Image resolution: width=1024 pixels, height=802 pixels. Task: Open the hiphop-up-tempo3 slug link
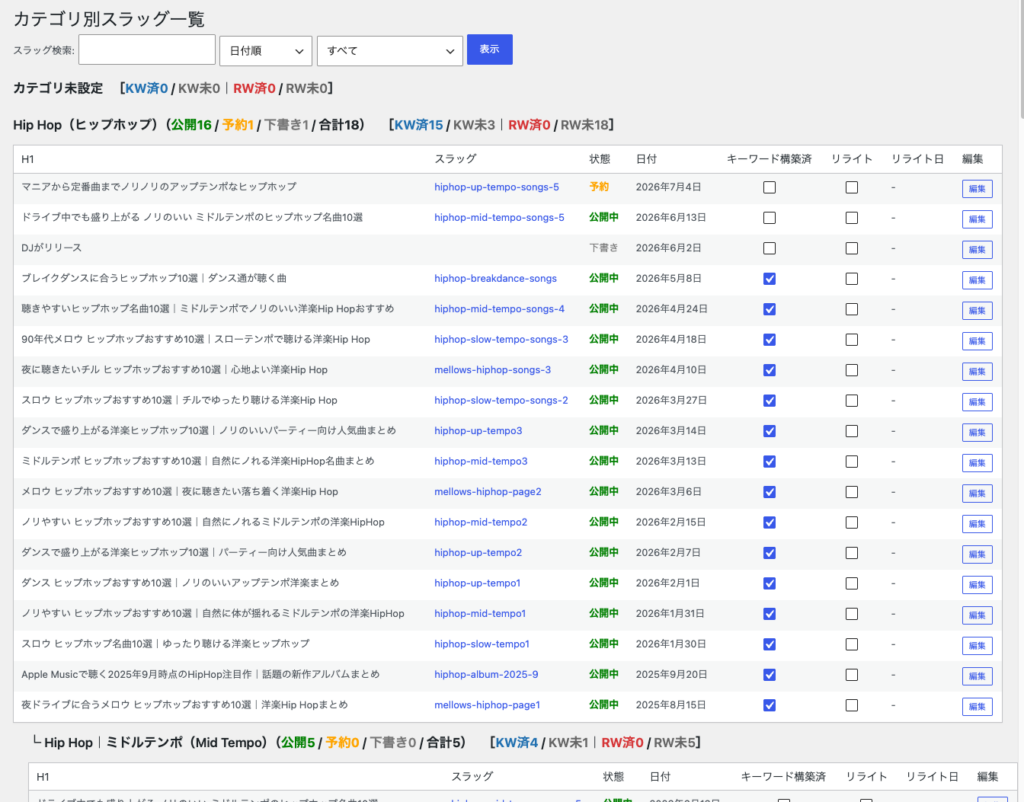478,430
